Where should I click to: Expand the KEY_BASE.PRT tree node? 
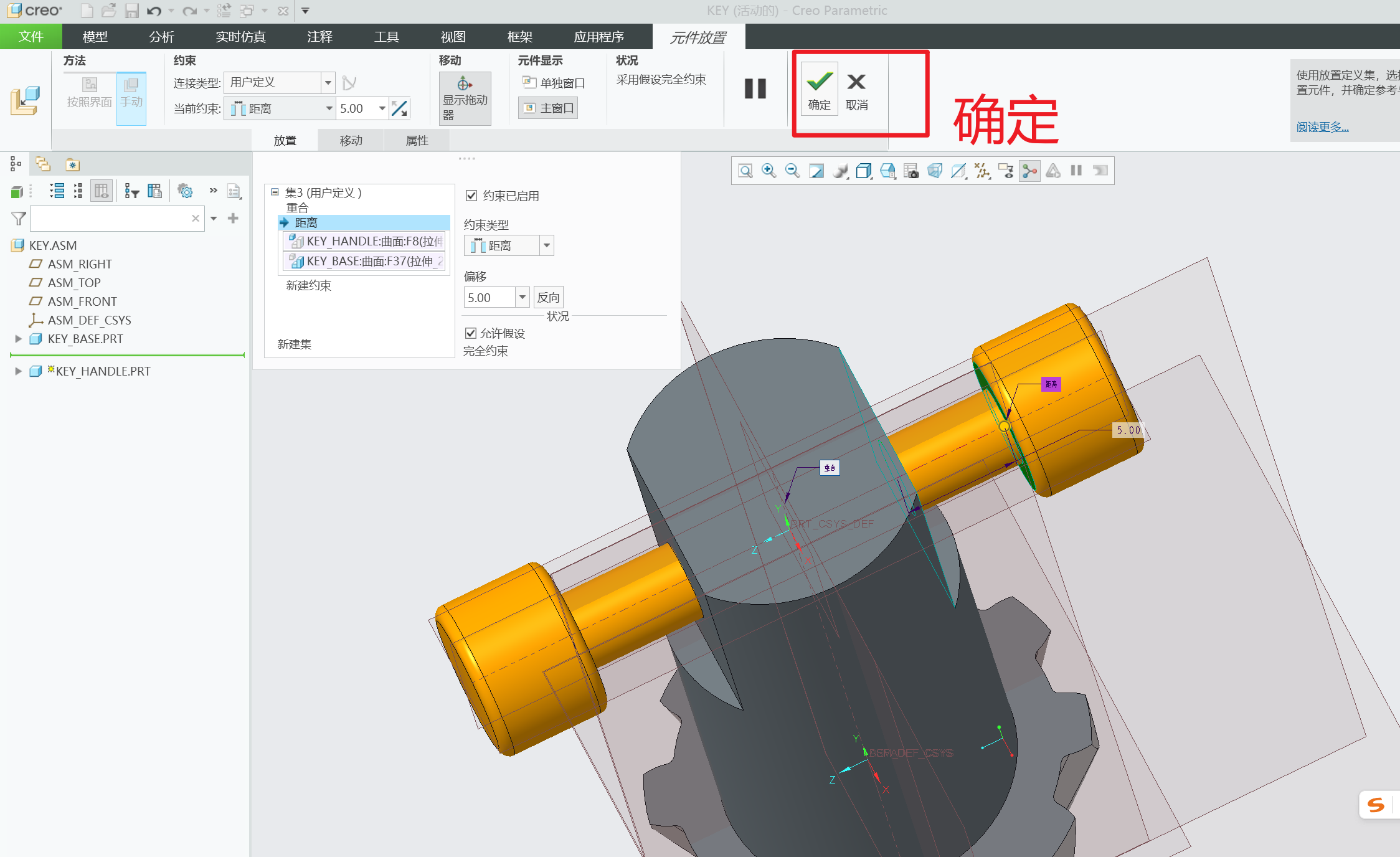18,339
